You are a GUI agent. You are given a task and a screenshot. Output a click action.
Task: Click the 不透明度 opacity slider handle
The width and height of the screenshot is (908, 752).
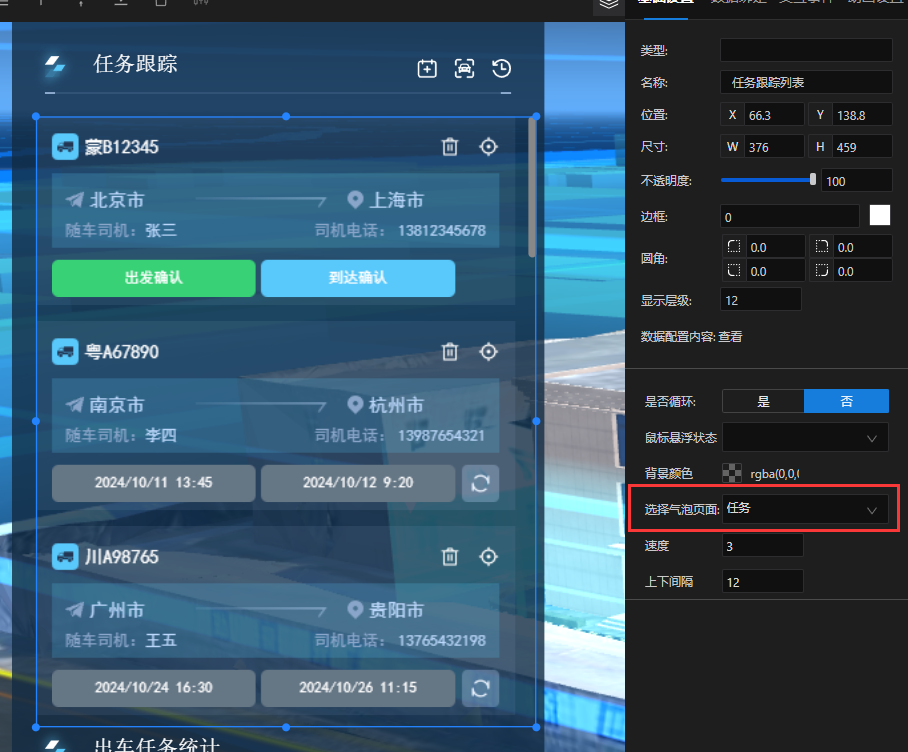pyautogui.click(x=813, y=180)
